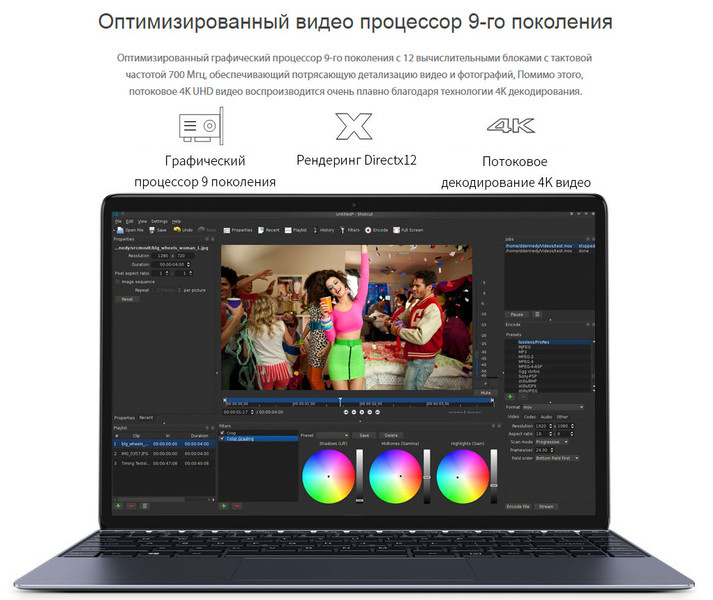
Task: Switch to the Other encode tab
Action: point(562,417)
